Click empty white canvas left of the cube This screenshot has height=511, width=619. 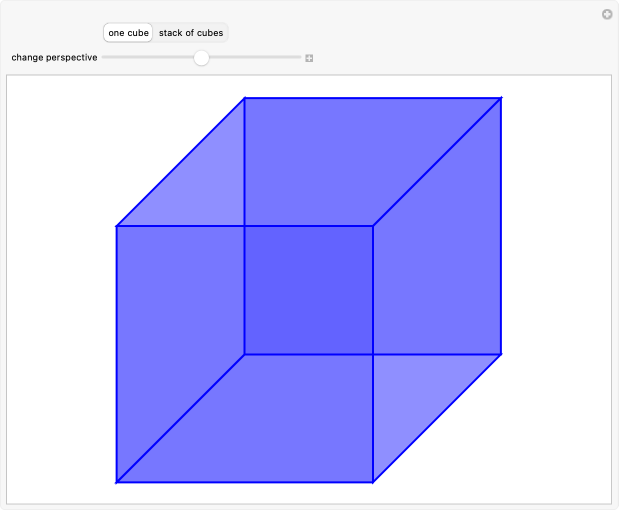pos(60,300)
